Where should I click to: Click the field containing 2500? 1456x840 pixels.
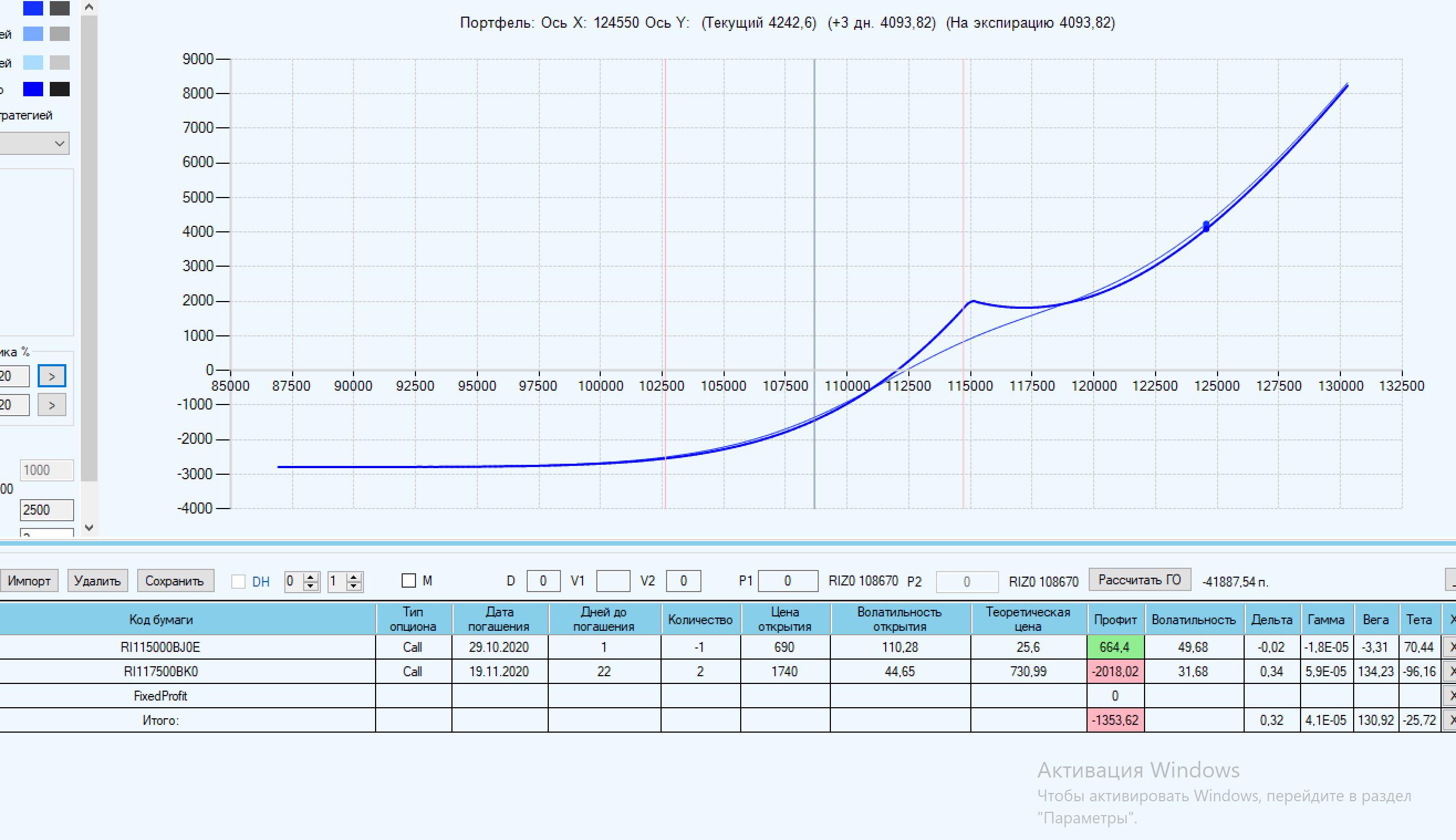click(46, 510)
